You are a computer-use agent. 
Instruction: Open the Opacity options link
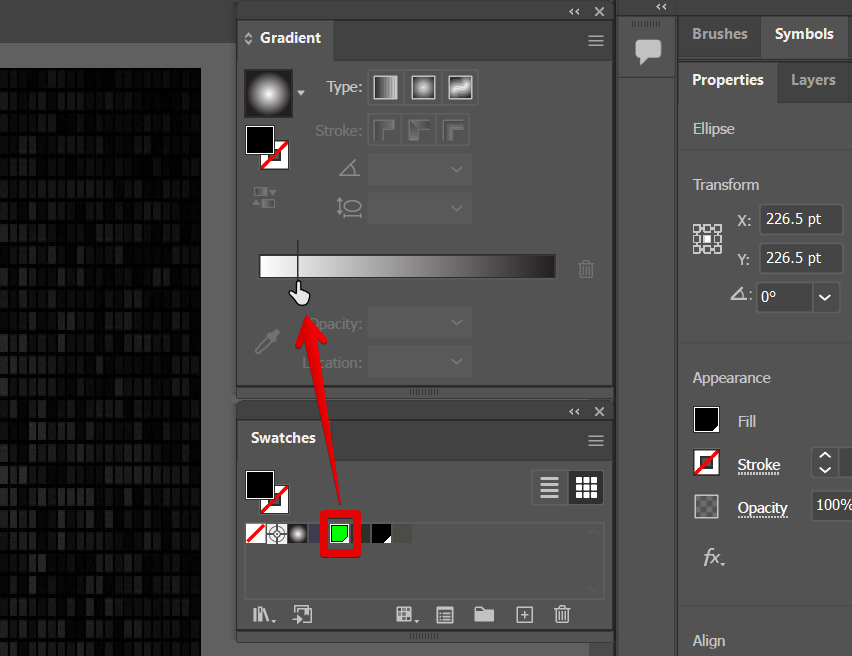[762, 508]
